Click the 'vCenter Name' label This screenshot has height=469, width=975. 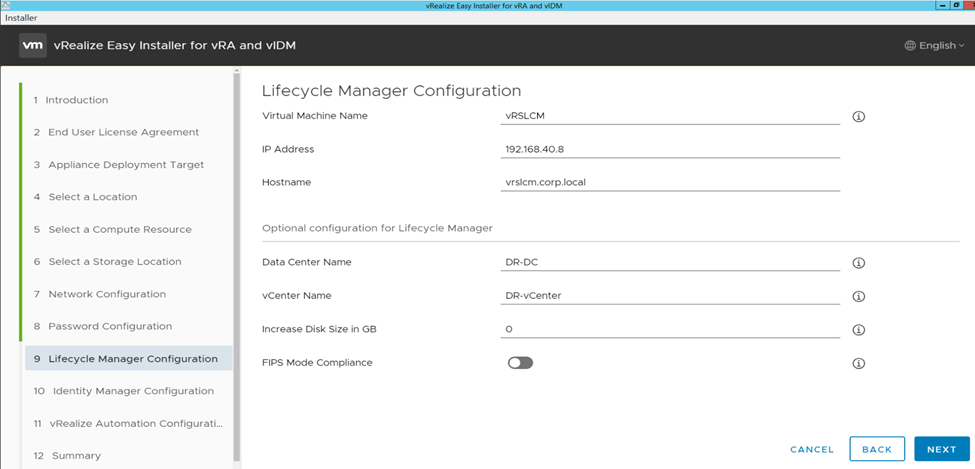(297, 296)
